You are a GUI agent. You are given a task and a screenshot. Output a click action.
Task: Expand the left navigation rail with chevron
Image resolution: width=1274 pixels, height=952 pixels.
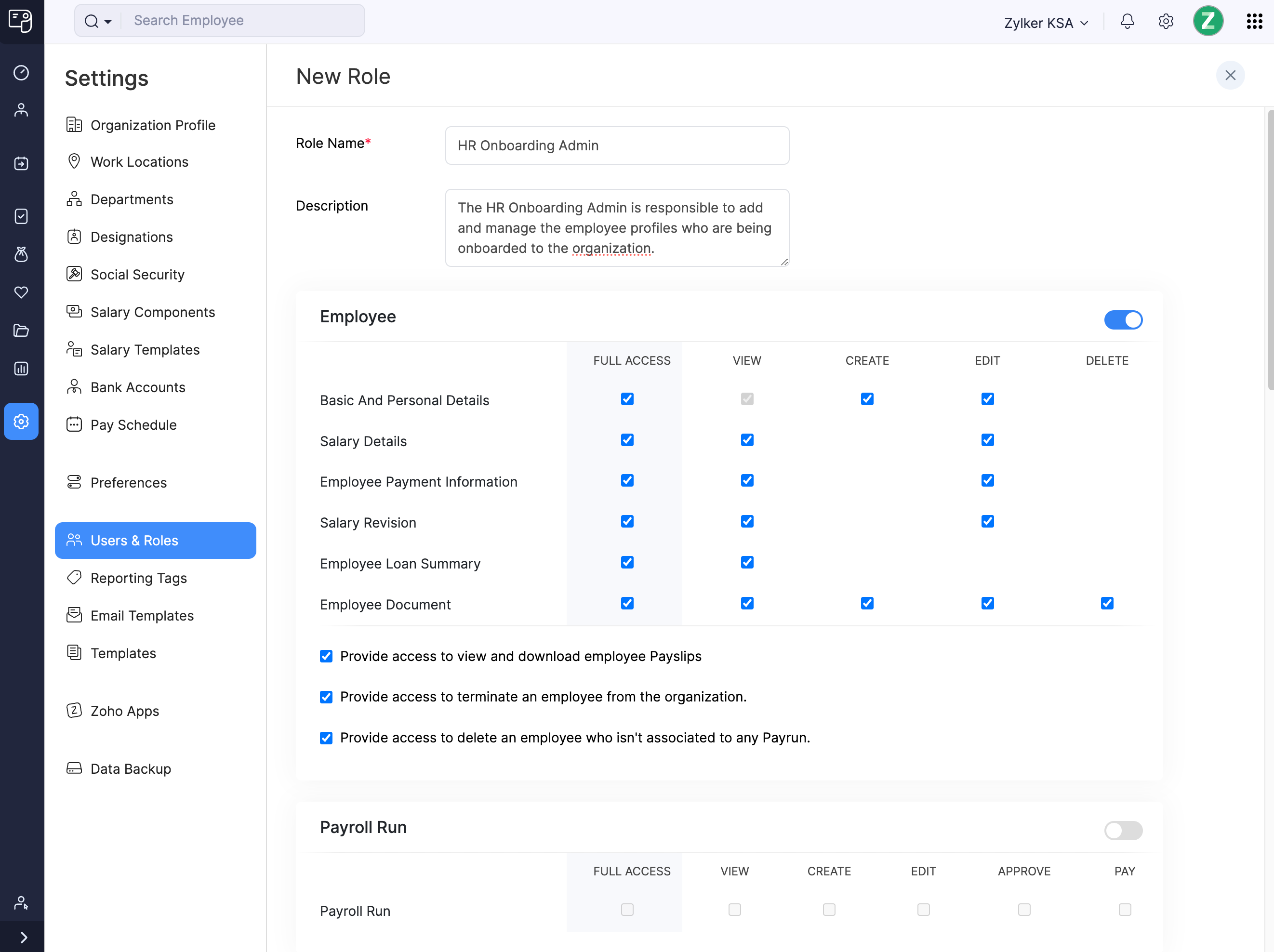[23, 938]
